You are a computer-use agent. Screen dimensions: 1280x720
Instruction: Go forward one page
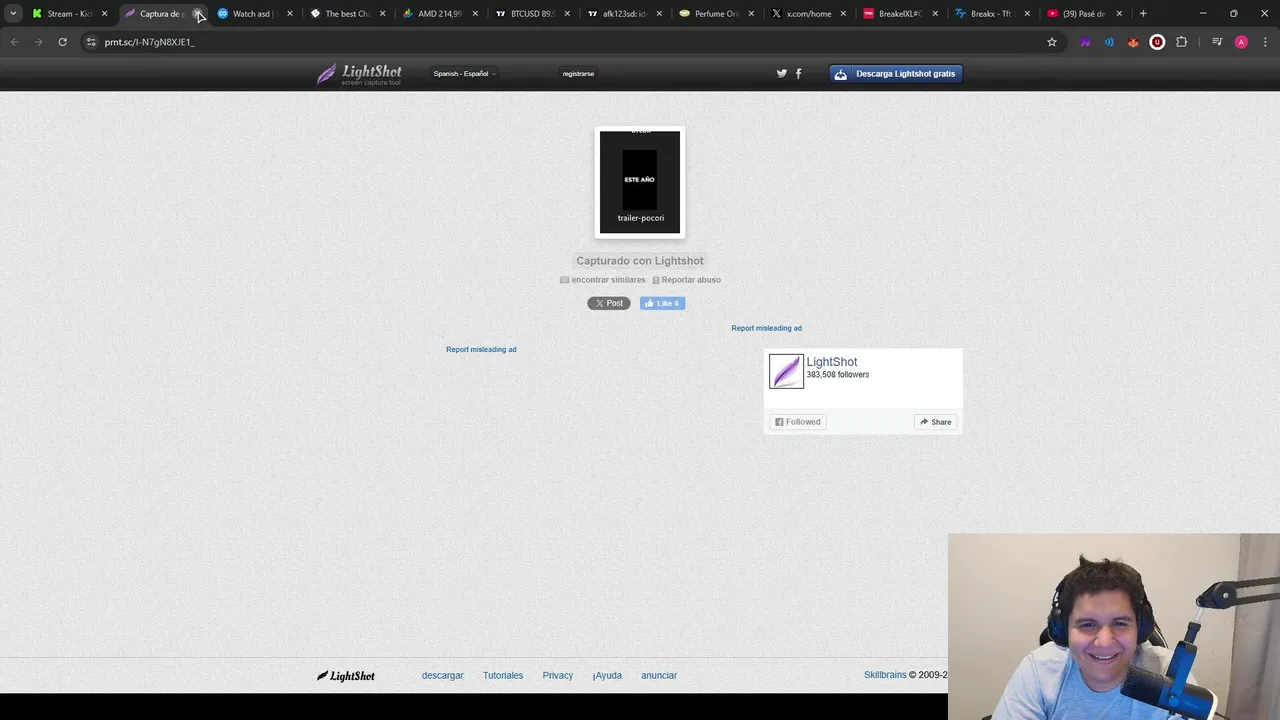(38, 42)
